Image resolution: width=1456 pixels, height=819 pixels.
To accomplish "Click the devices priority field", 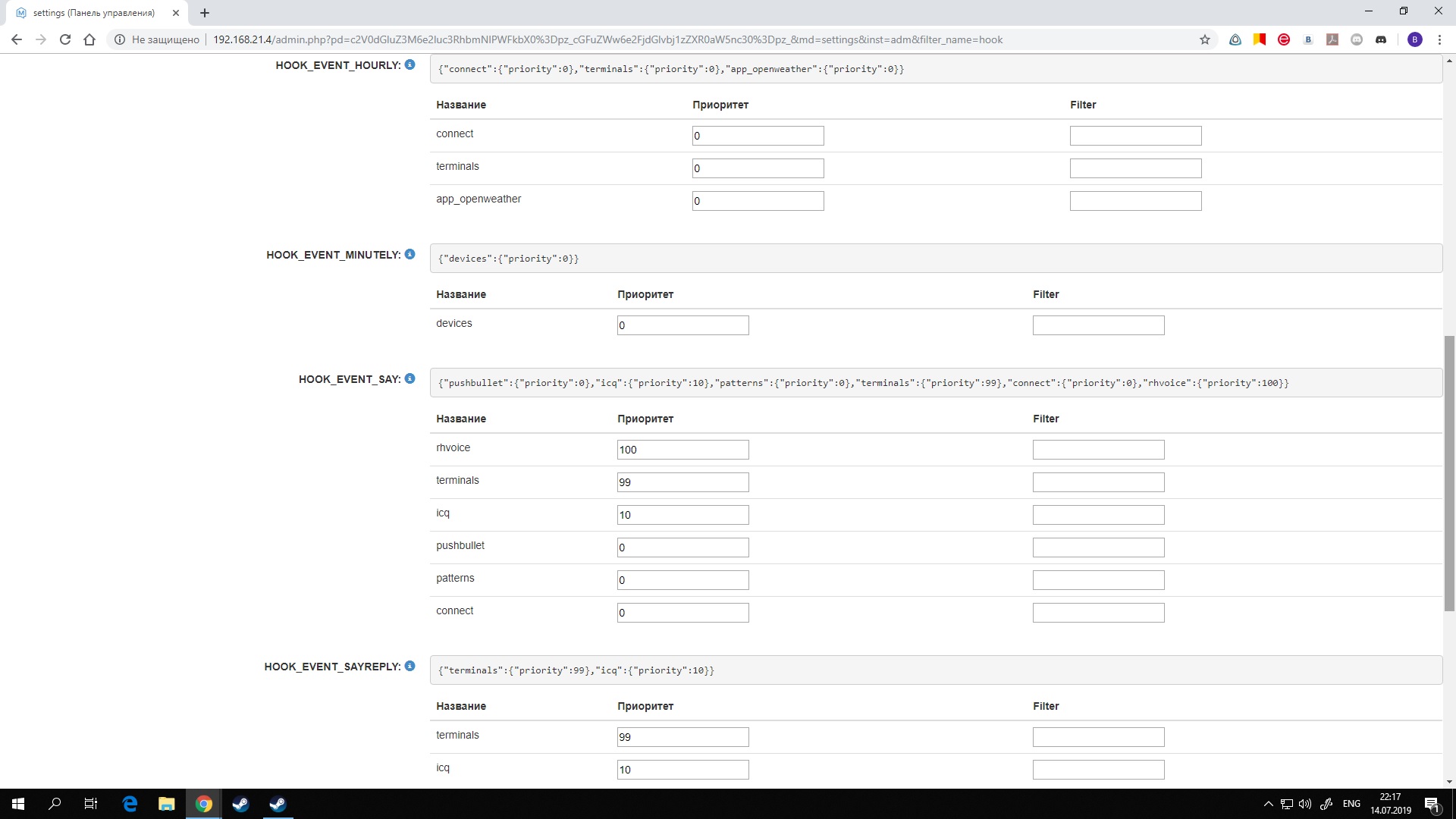I will coord(682,325).
